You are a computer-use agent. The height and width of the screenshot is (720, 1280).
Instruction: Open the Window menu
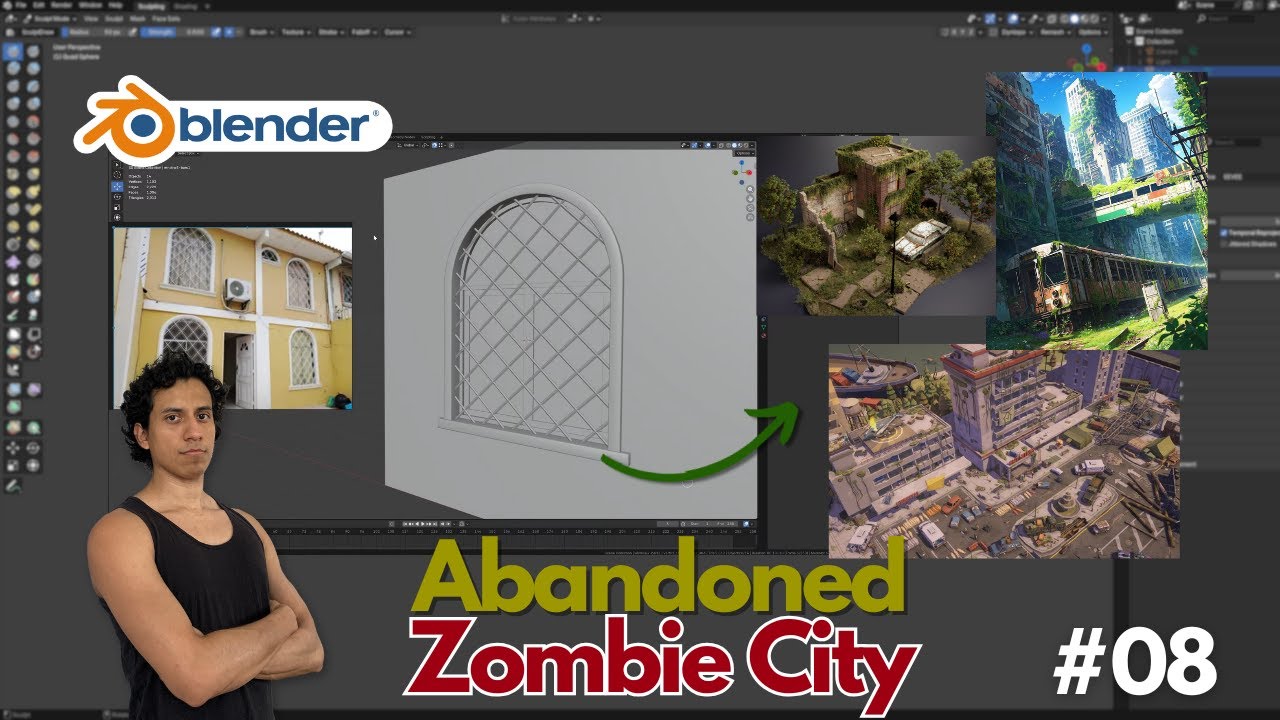[x=90, y=5]
